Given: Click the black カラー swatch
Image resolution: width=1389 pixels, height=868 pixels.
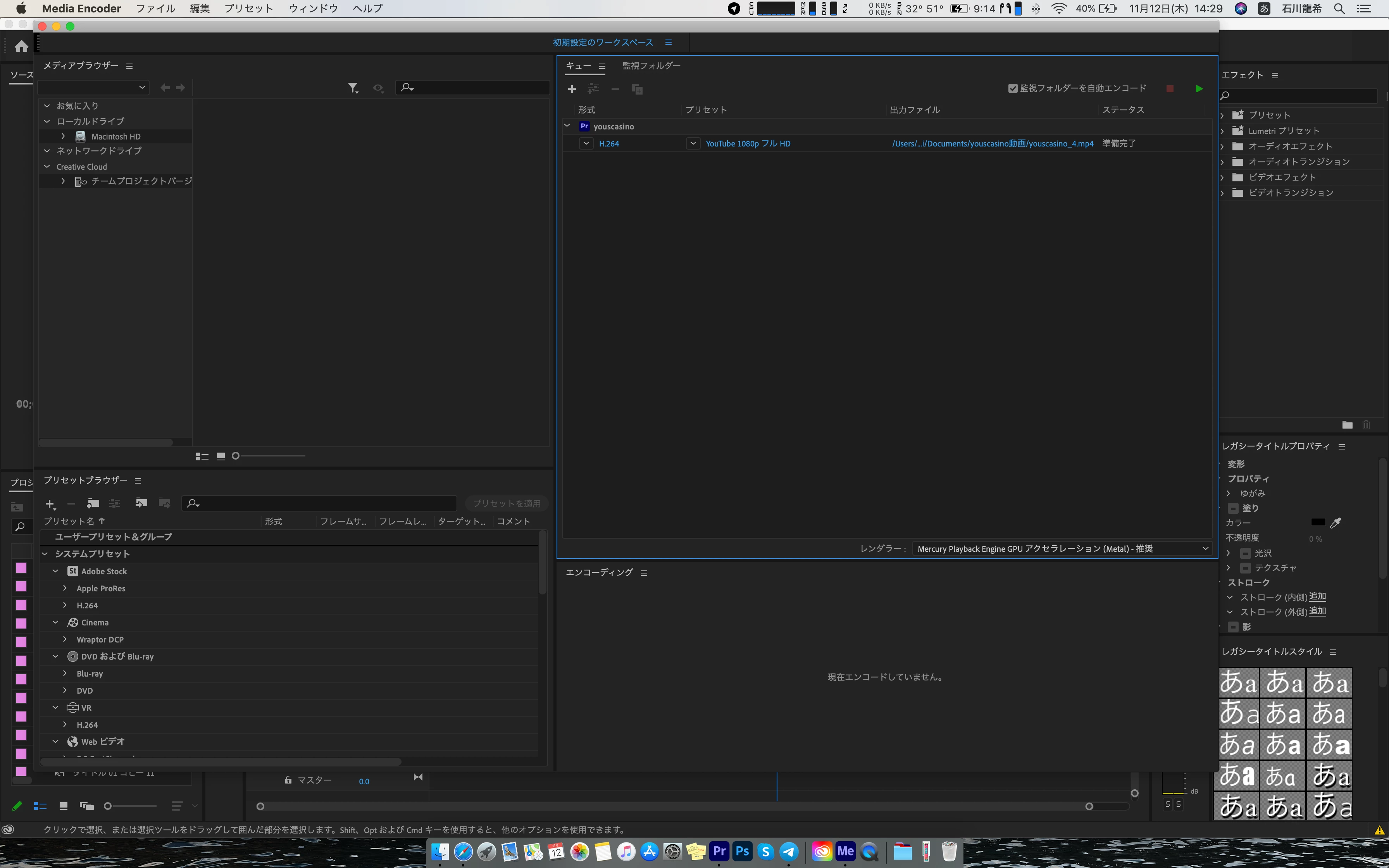Looking at the screenshot, I should pyautogui.click(x=1318, y=522).
